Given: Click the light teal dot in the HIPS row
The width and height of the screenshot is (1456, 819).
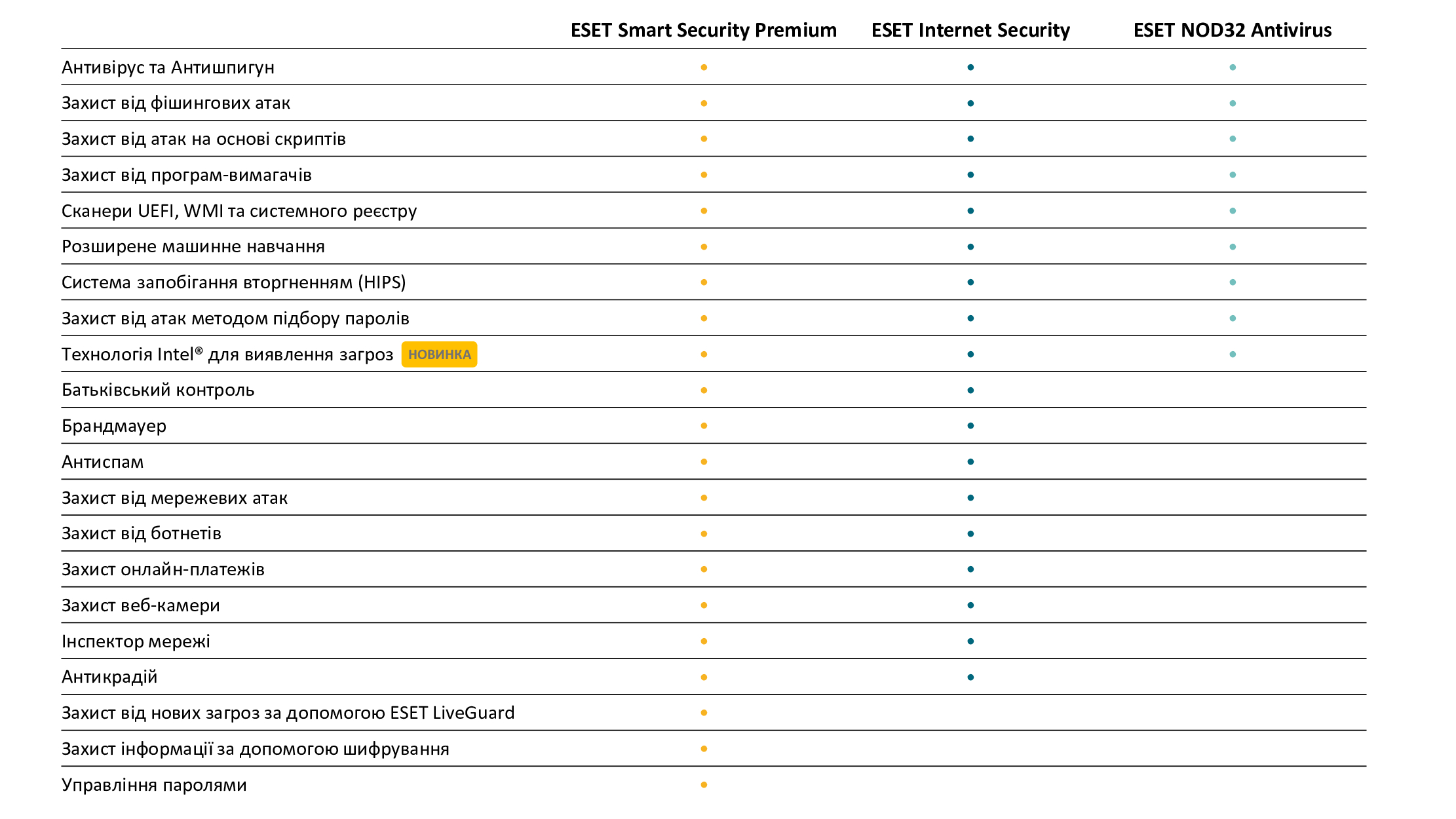Looking at the screenshot, I should [x=1233, y=282].
